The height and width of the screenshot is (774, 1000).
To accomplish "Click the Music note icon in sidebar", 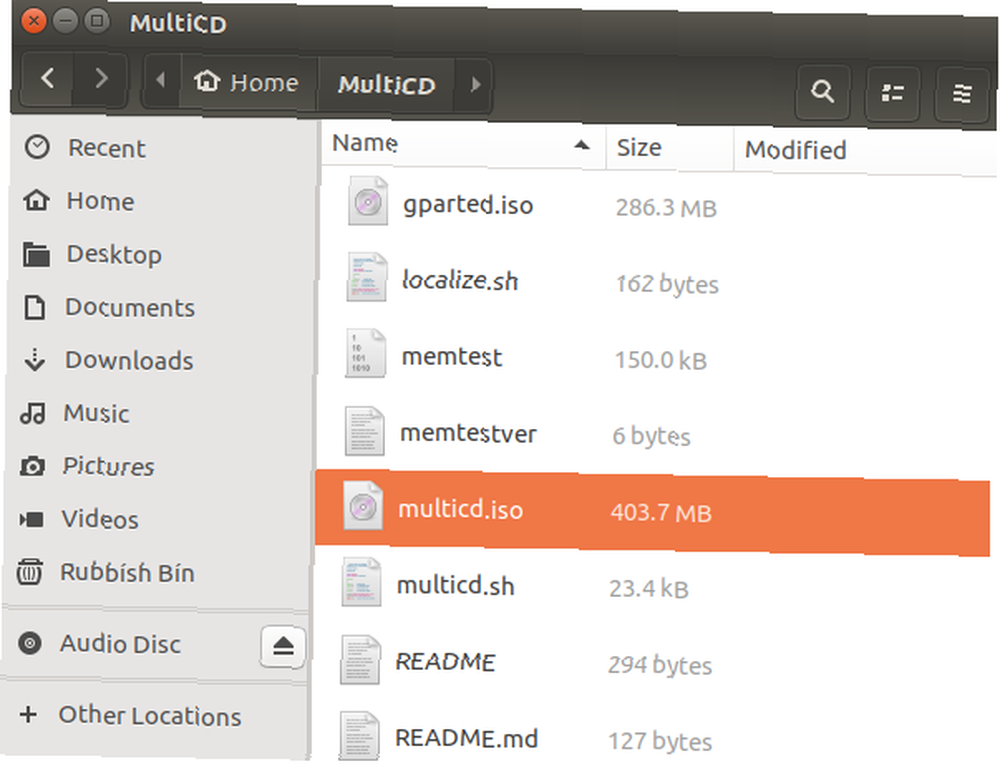I will click(33, 413).
